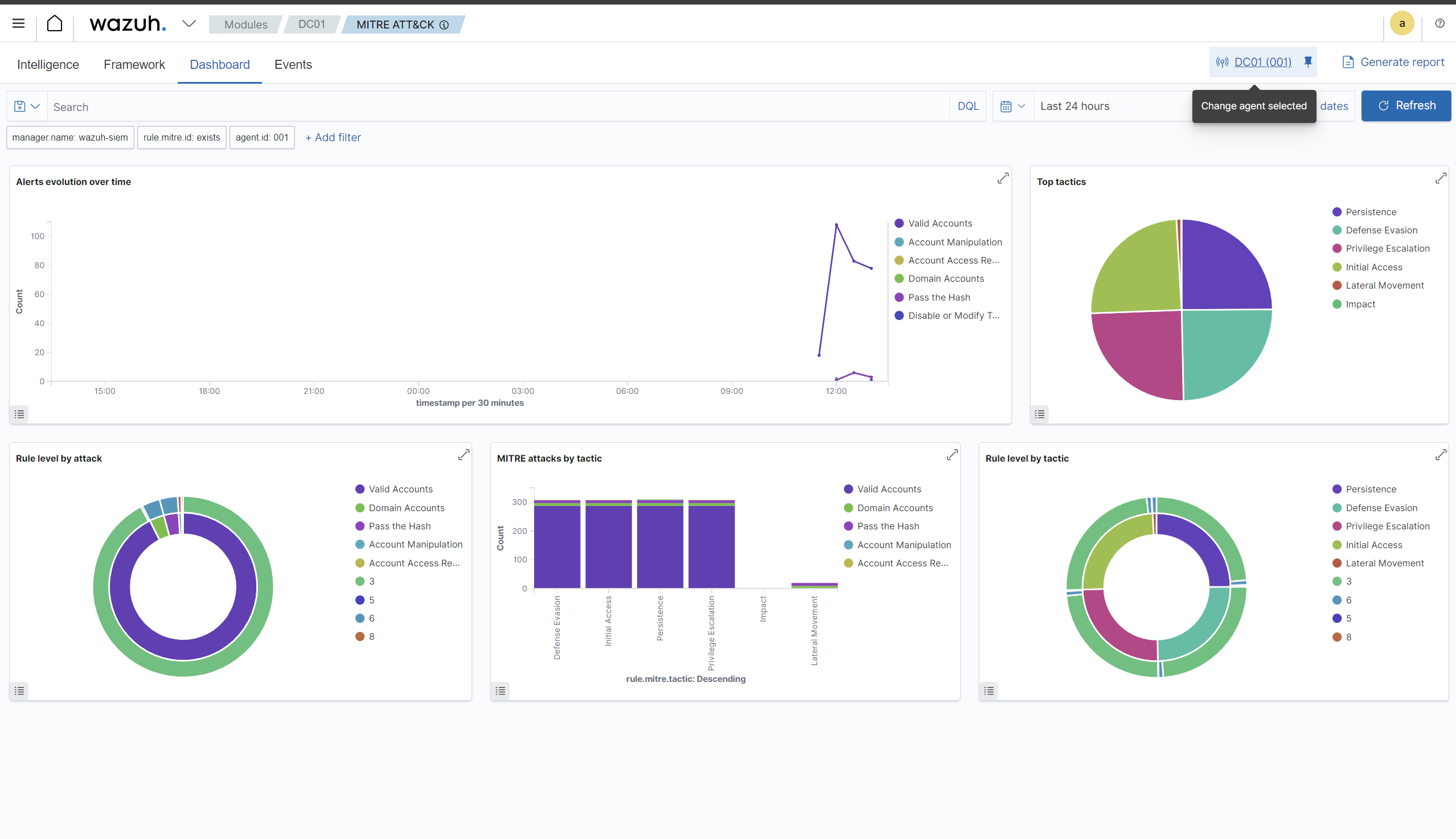Open the saved queries dropdown beside Search
This screenshot has width=1456, height=839.
[x=27, y=106]
